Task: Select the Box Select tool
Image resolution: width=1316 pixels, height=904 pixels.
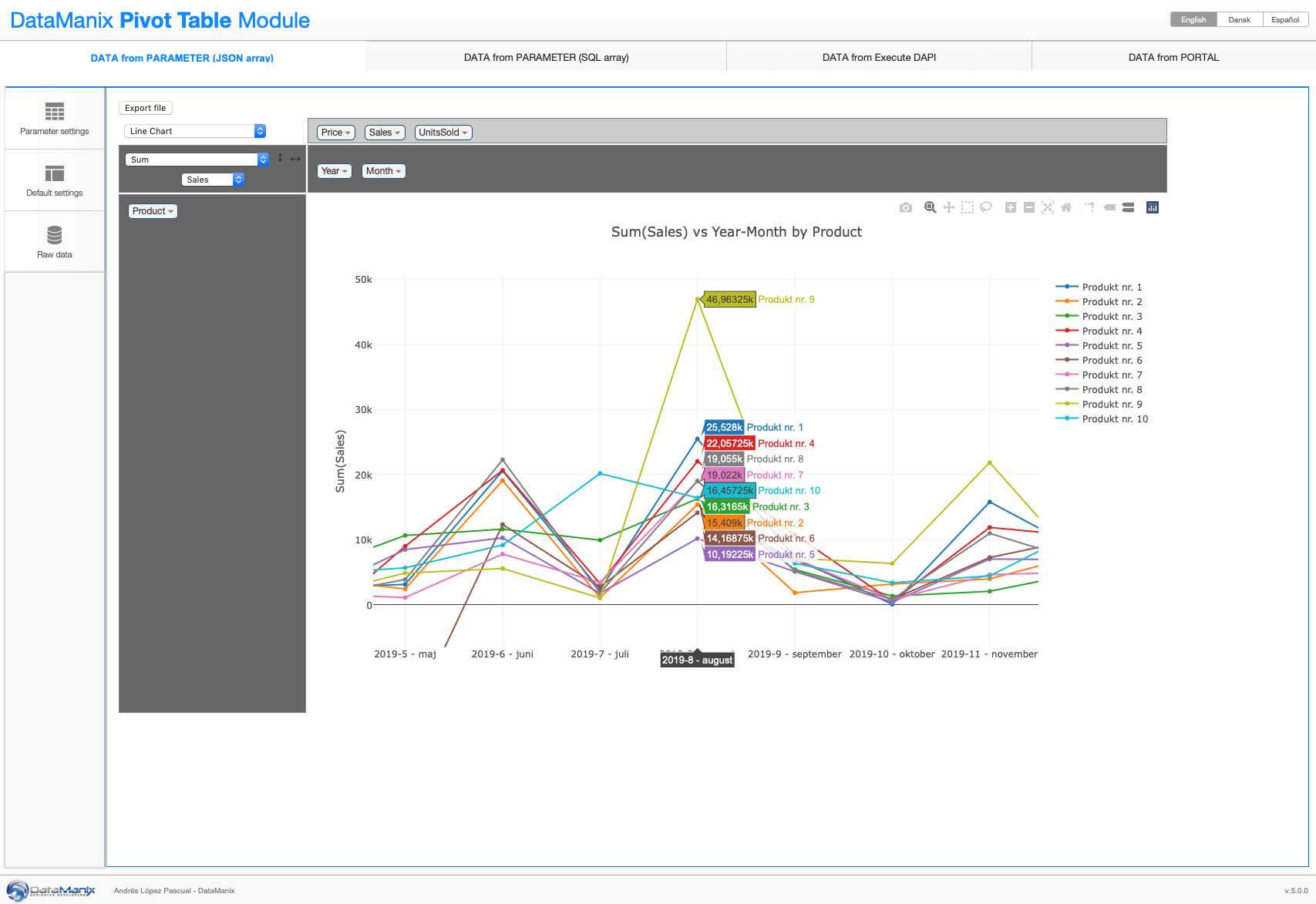Action: coord(968,207)
